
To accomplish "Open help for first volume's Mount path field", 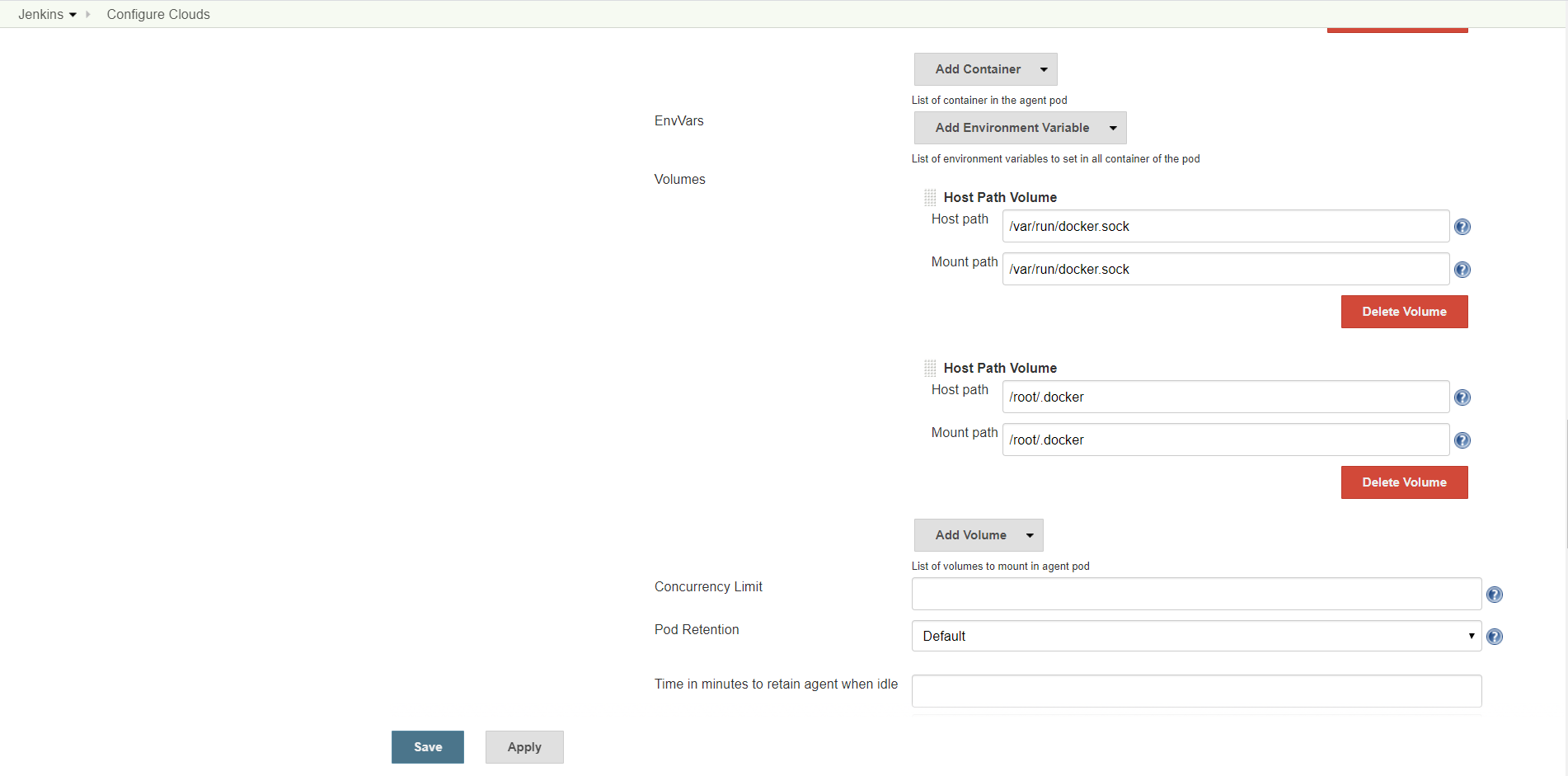I will pos(1462,270).
